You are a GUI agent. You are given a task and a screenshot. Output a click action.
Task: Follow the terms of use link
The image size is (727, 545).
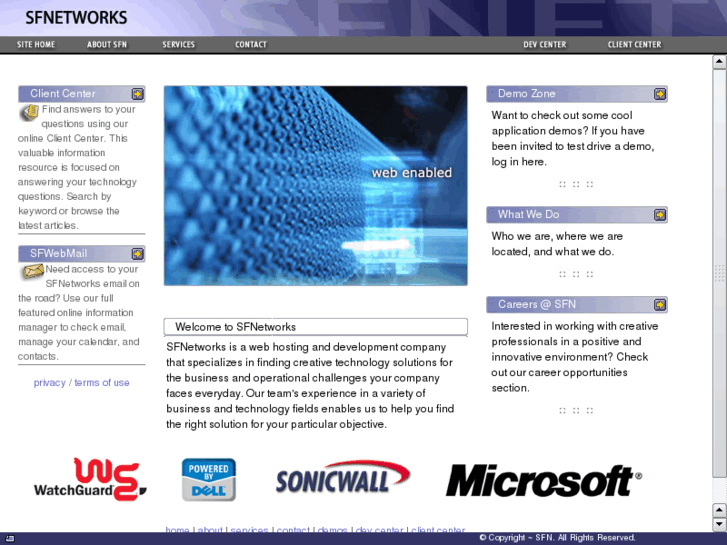coord(102,383)
